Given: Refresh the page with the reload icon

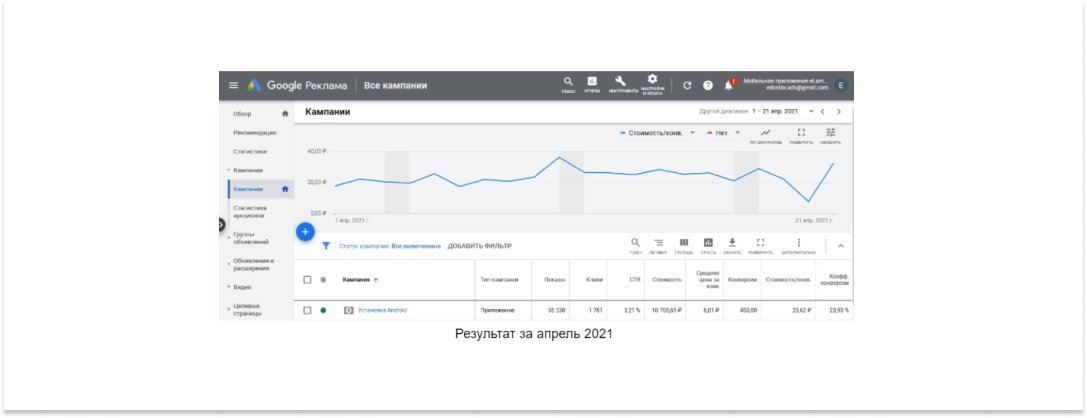Looking at the screenshot, I should [x=687, y=85].
